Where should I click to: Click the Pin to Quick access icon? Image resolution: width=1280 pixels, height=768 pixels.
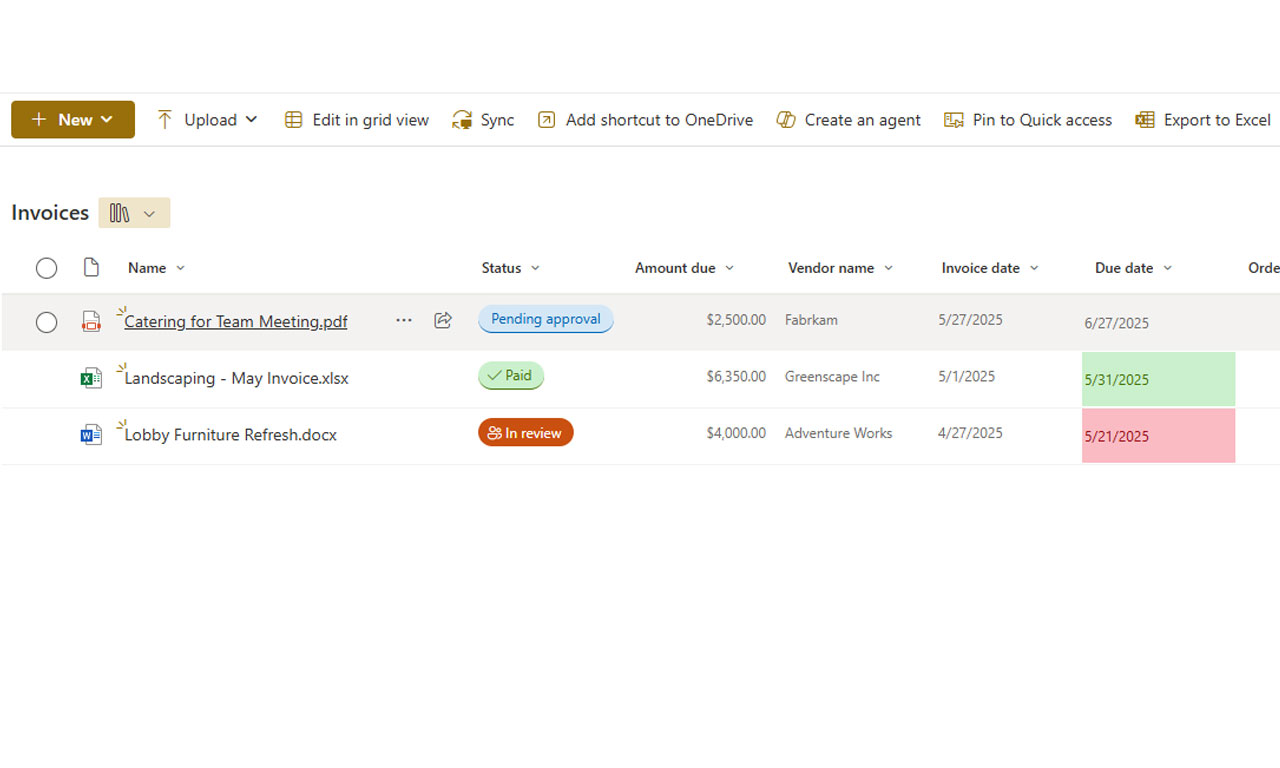[954, 119]
